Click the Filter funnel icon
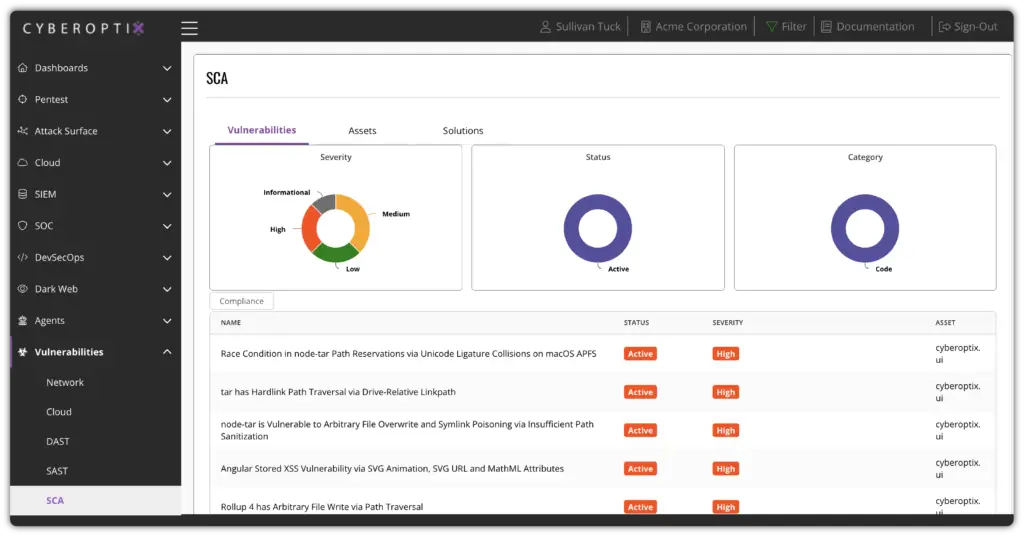The width and height of the screenshot is (1024, 537). [771, 27]
